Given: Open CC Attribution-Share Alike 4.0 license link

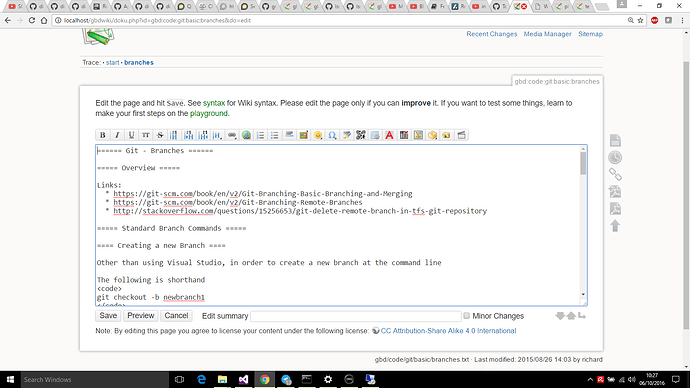Looking at the screenshot, I should pyautogui.click(x=448, y=331).
